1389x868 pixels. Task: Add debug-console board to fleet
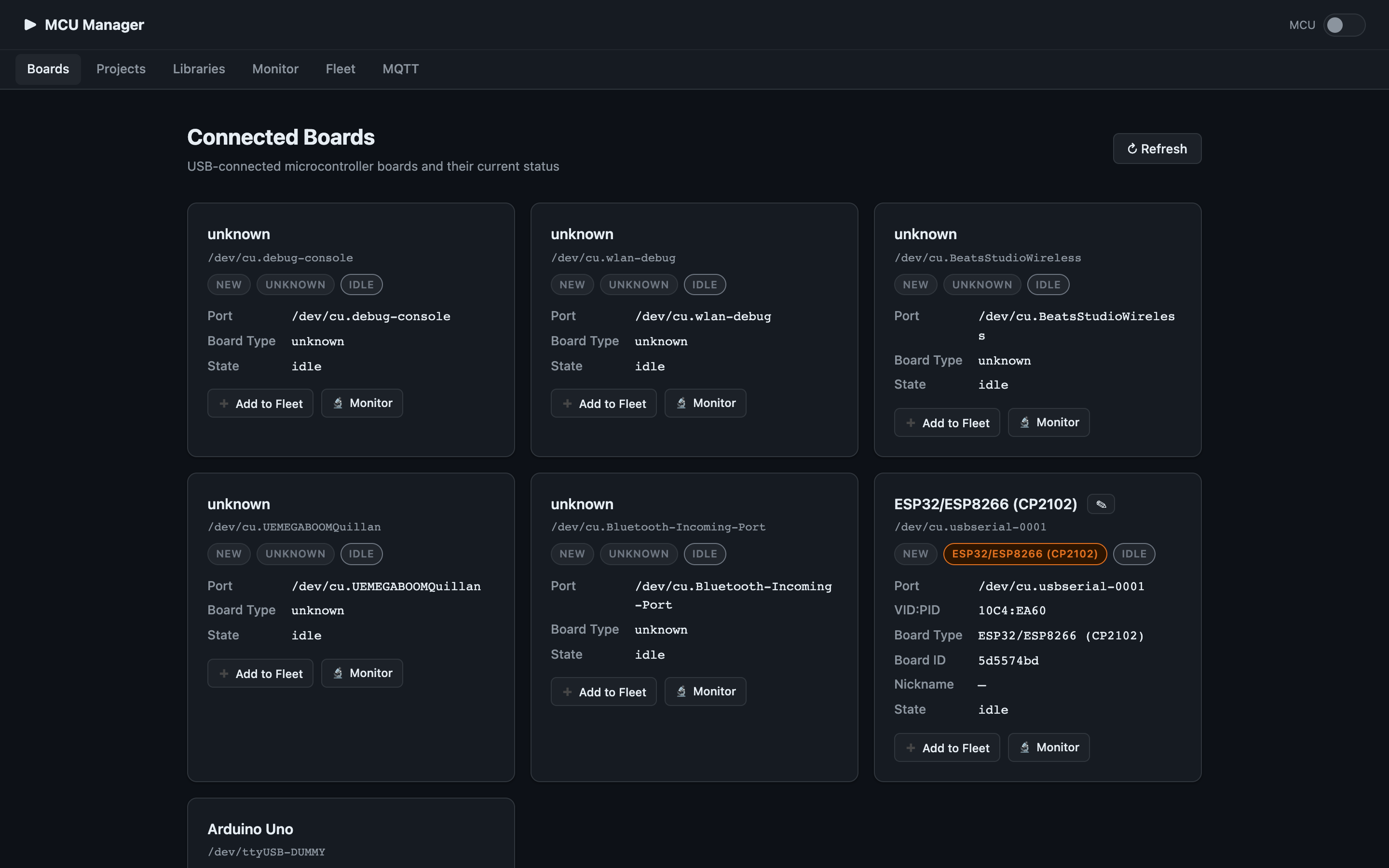(260, 404)
